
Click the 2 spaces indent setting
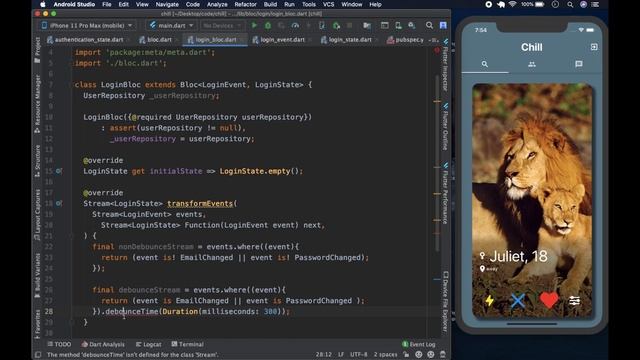coord(385,354)
